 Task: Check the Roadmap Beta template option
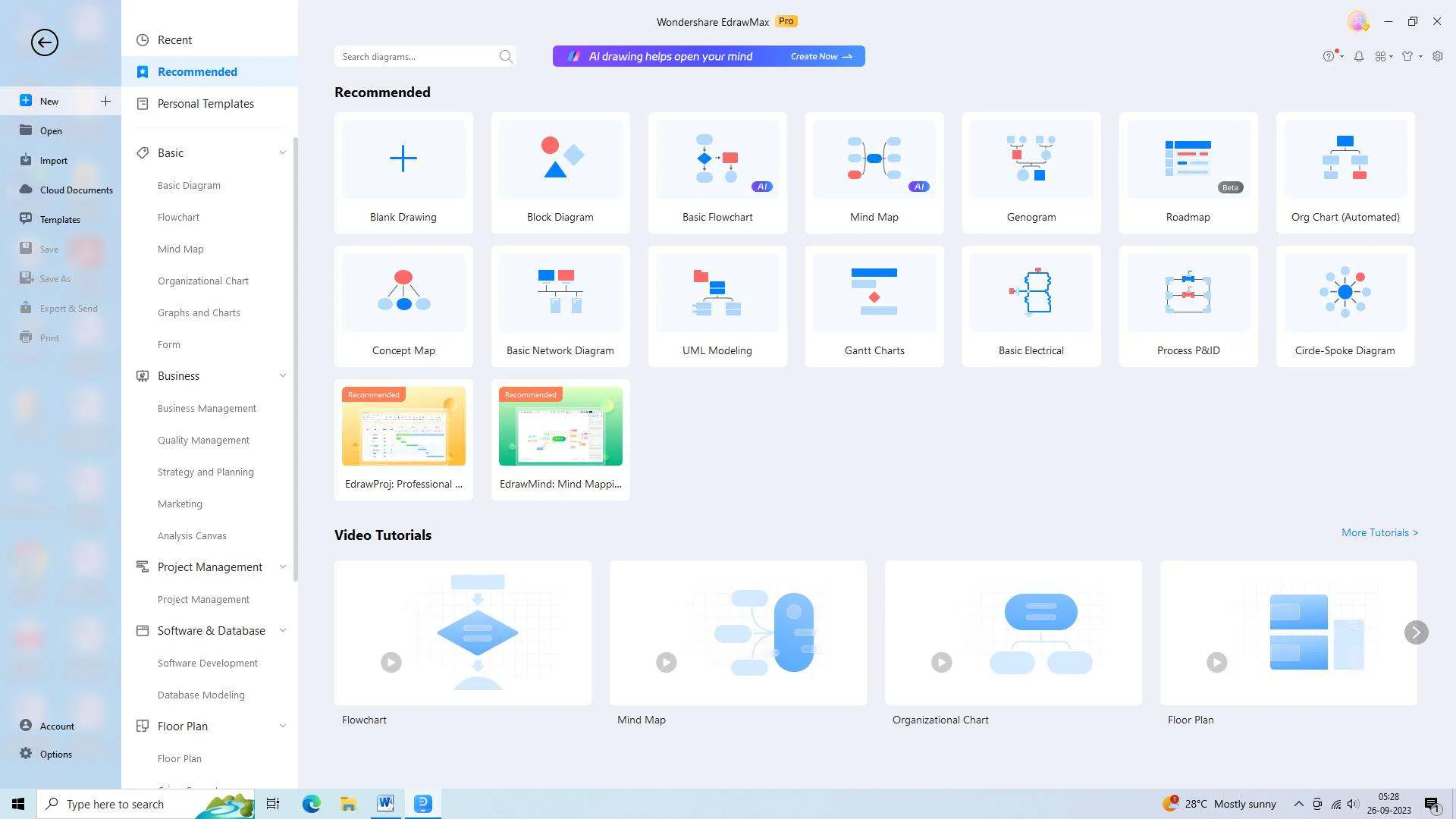click(1187, 172)
